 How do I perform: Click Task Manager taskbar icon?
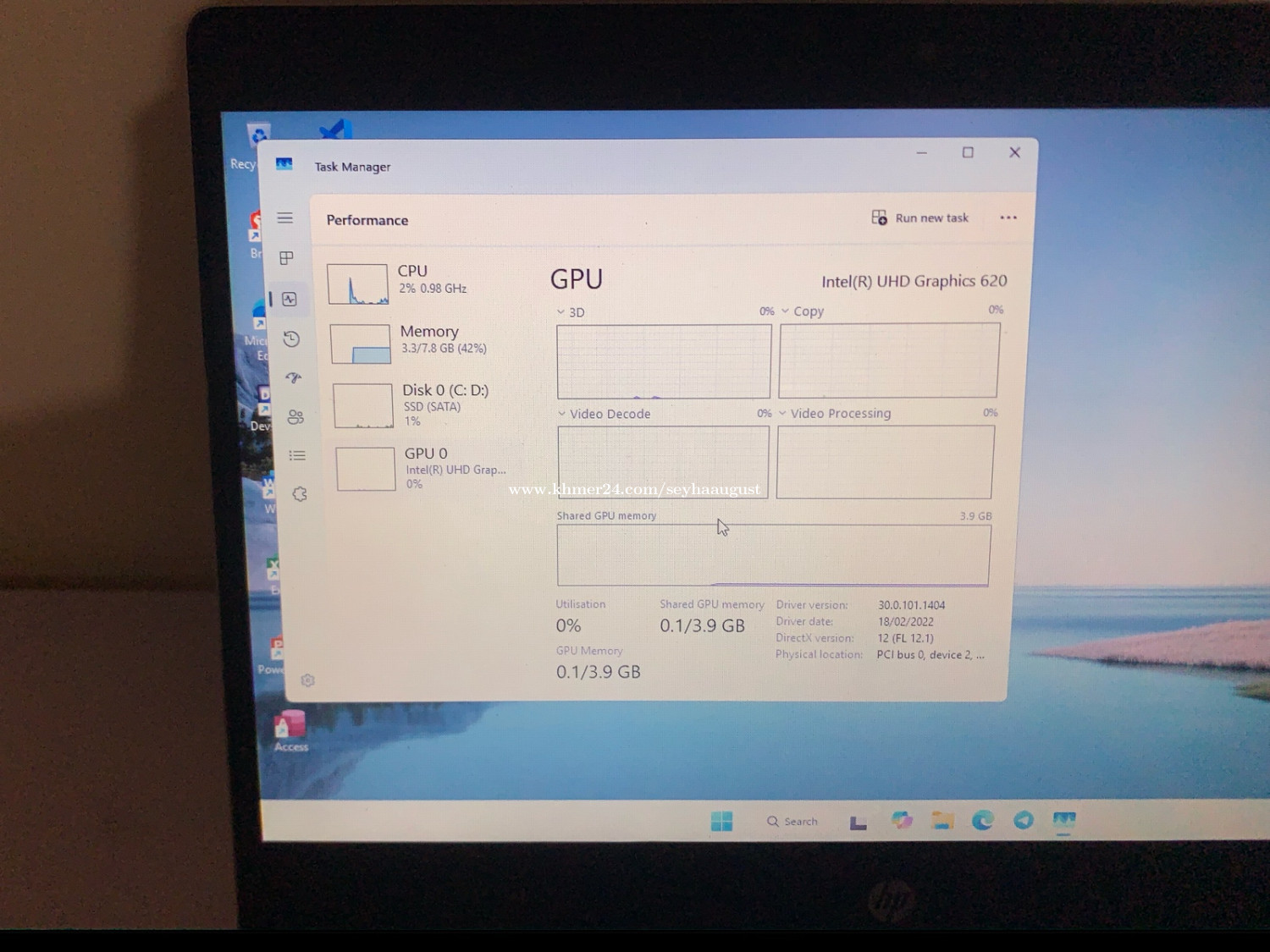(1064, 820)
